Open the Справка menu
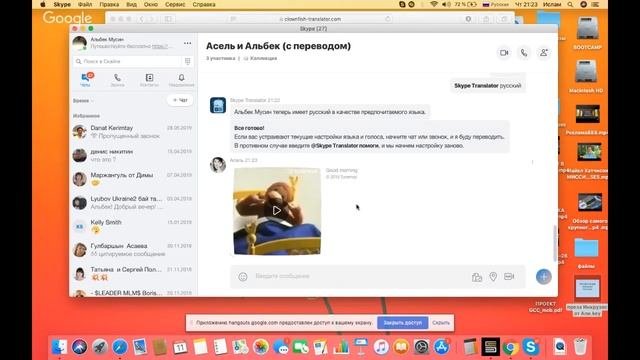 203,4
